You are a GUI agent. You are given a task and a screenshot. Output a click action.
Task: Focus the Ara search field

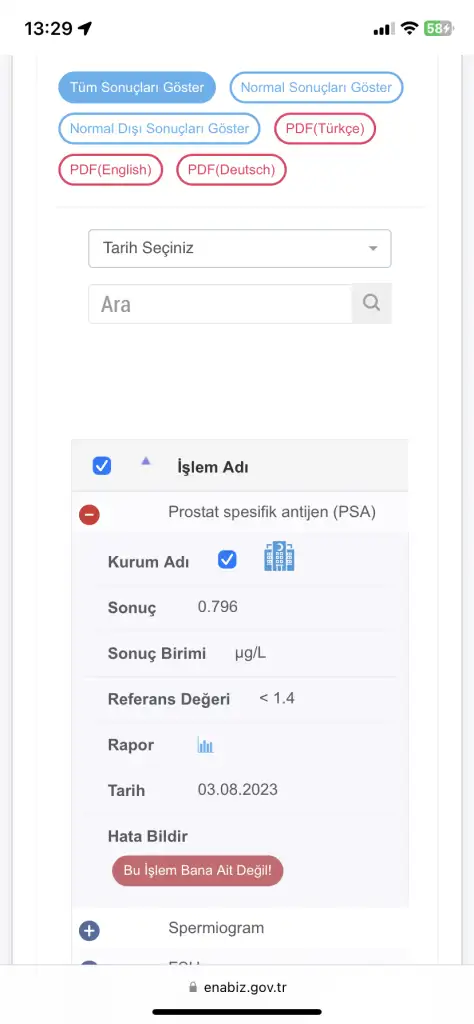coord(221,304)
